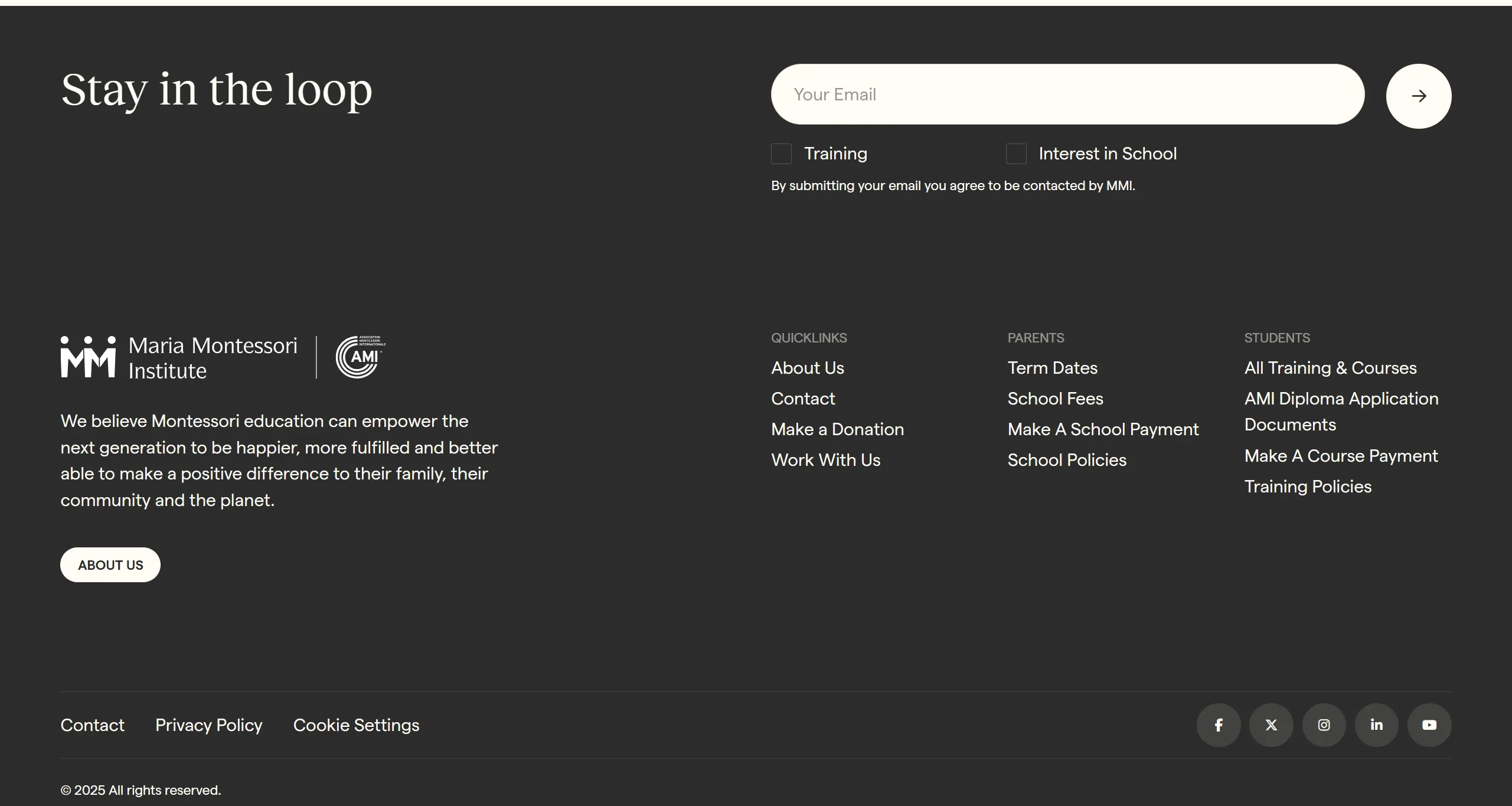1512x806 pixels.
Task: Select Work With Us quicklink
Action: tap(825, 460)
